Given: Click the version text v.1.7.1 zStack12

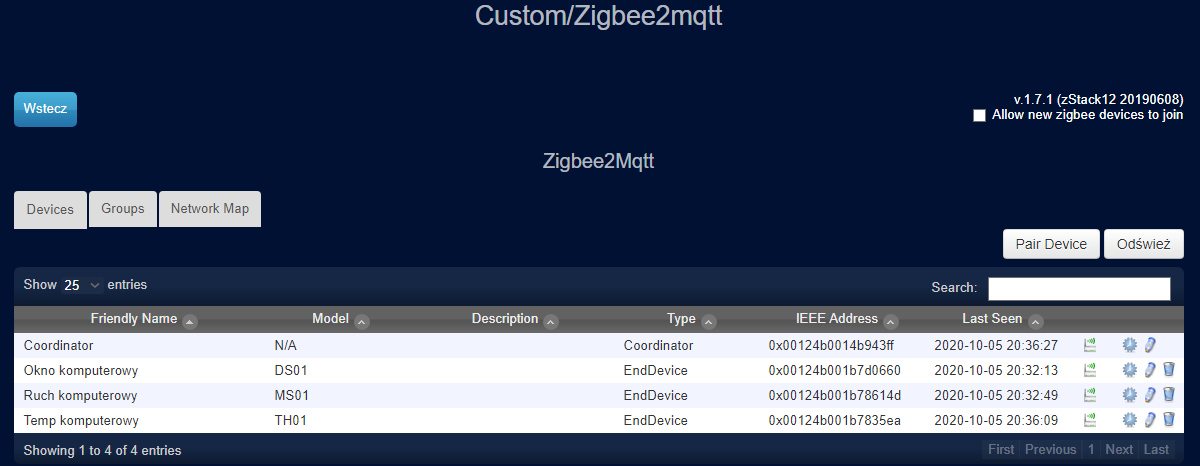Looking at the screenshot, I should point(1098,99).
